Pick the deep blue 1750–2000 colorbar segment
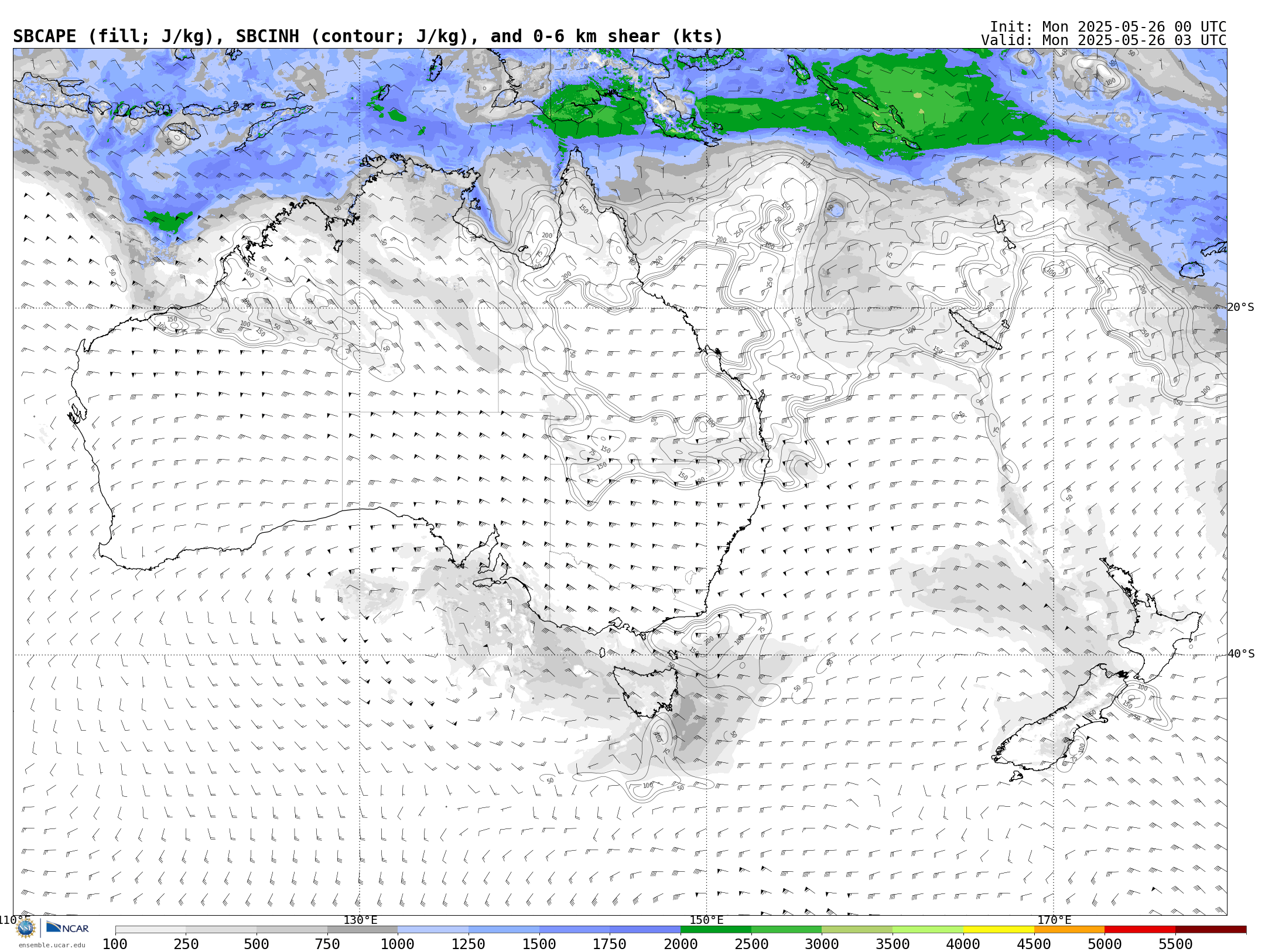Viewport: 1265px width, 952px height. pyautogui.click(x=645, y=930)
